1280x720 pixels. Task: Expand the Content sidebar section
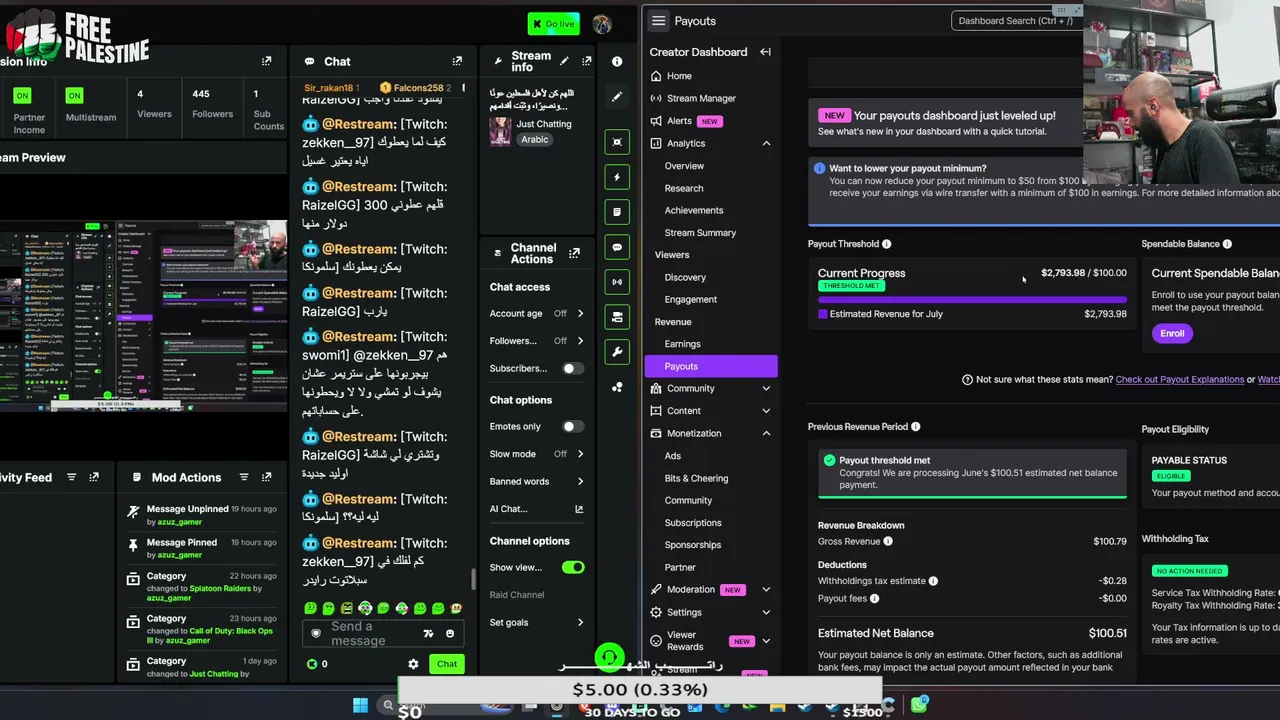[x=766, y=411]
